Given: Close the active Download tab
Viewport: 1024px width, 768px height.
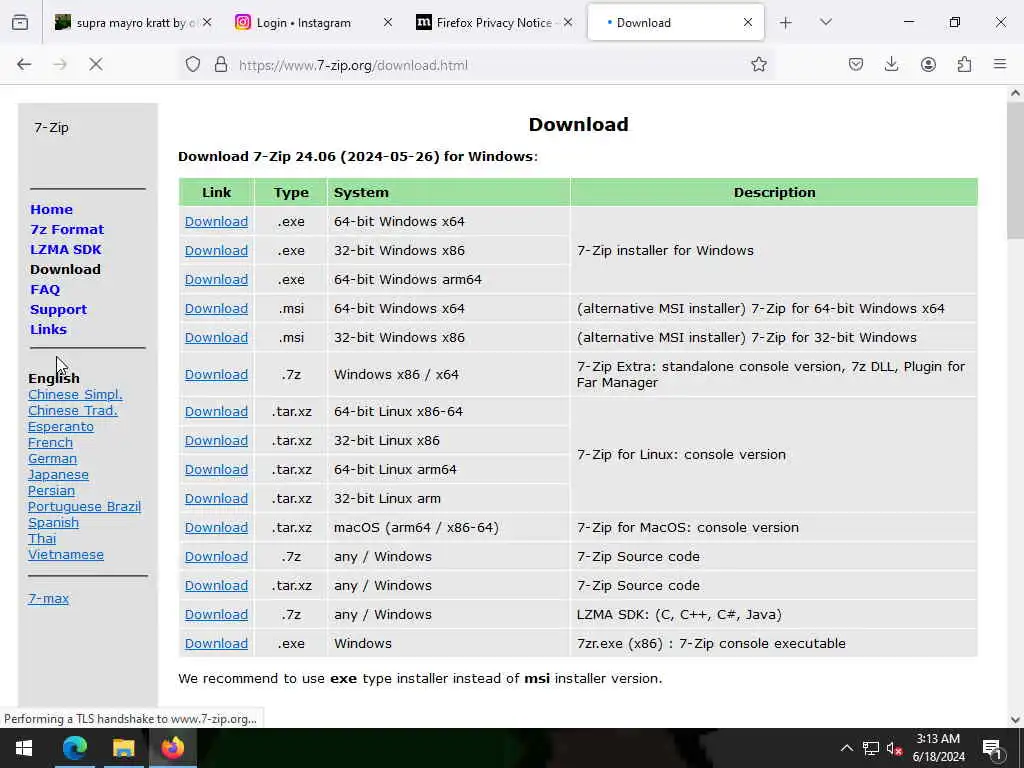Looking at the screenshot, I should 748,22.
